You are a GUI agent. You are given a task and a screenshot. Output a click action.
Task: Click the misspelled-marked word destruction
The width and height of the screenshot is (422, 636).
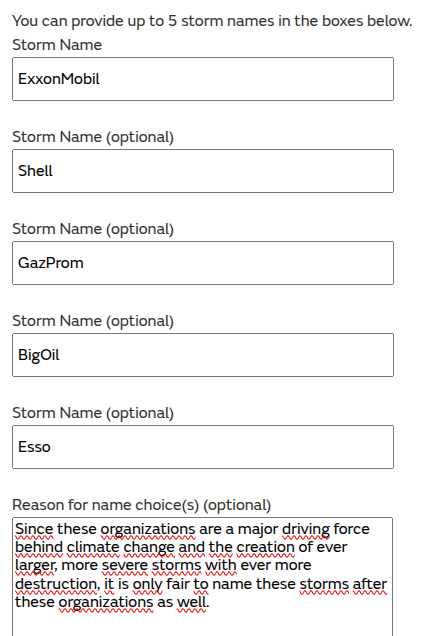click(x=58, y=584)
